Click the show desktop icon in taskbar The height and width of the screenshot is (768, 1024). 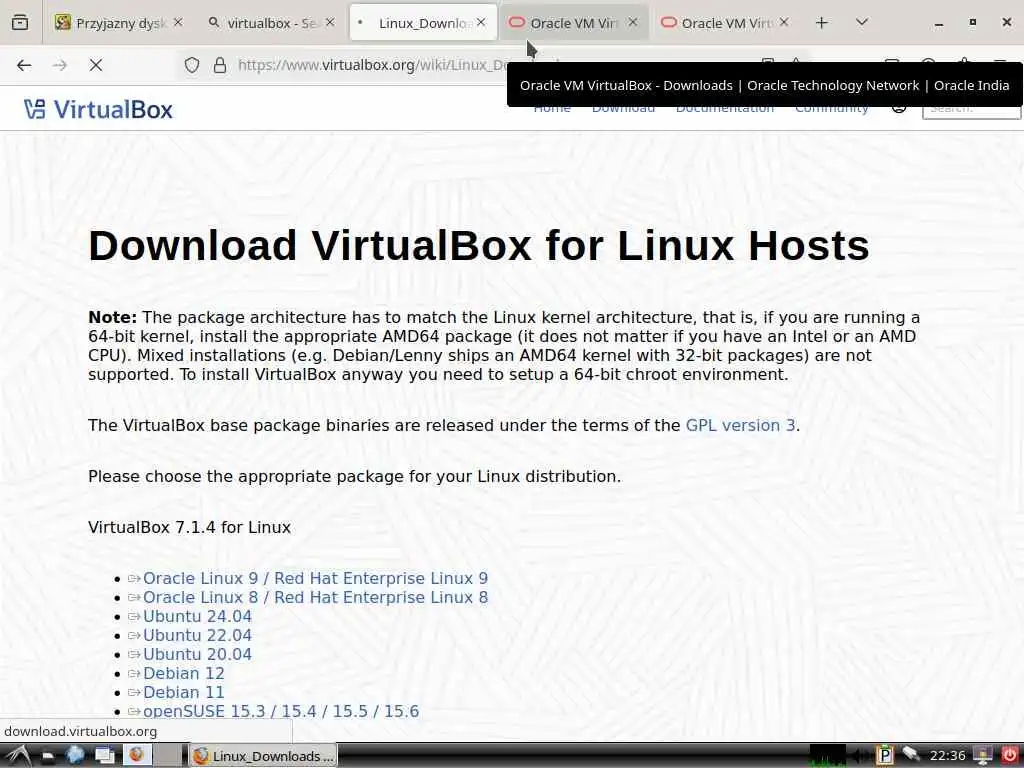(49, 756)
